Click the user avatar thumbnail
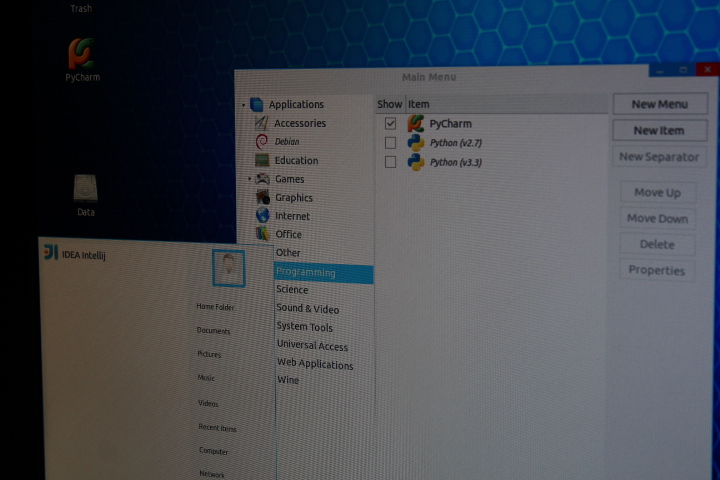The width and height of the screenshot is (720, 480). click(229, 268)
